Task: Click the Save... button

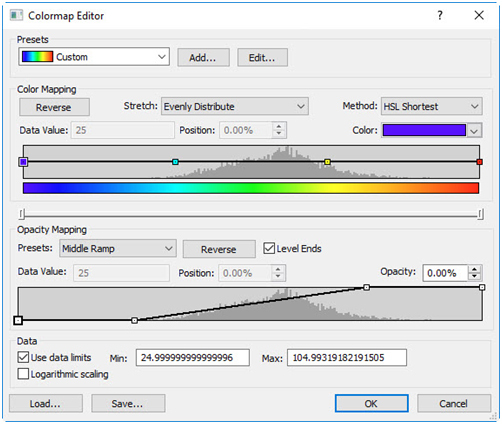Action: pos(128,404)
